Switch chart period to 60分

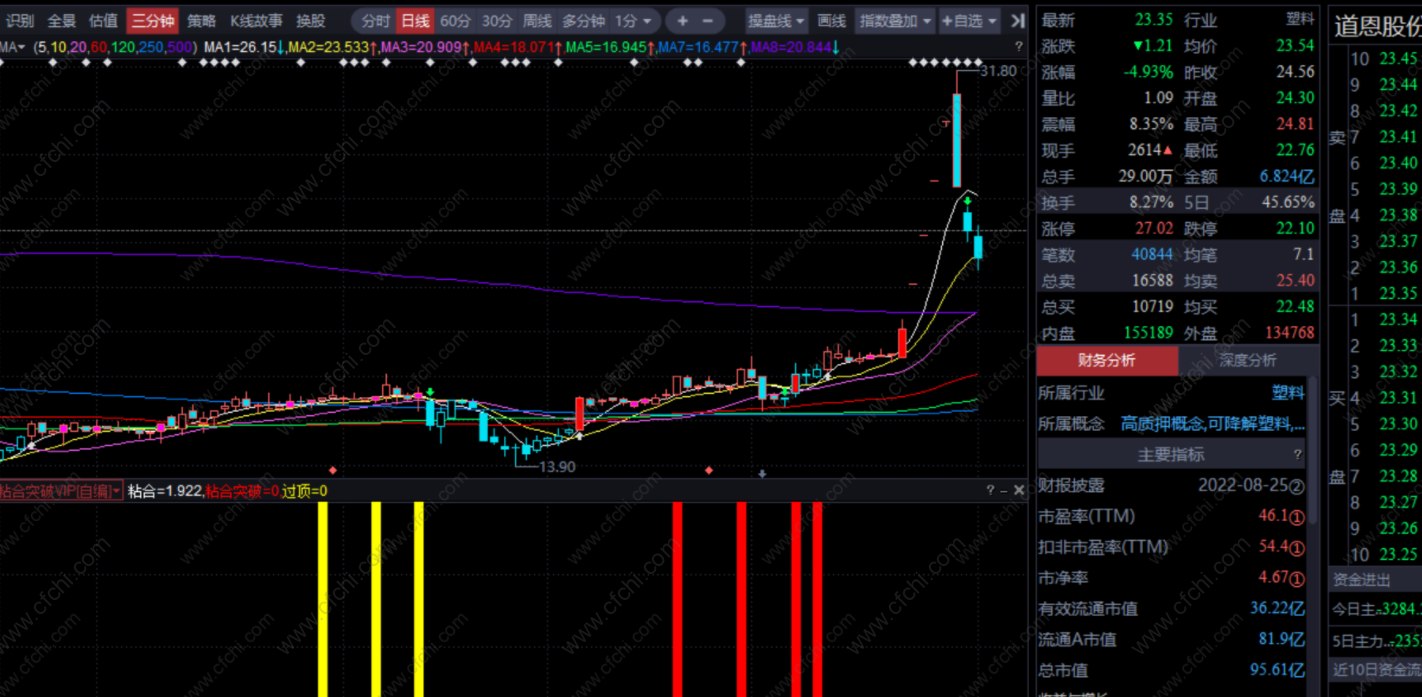pos(455,20)
